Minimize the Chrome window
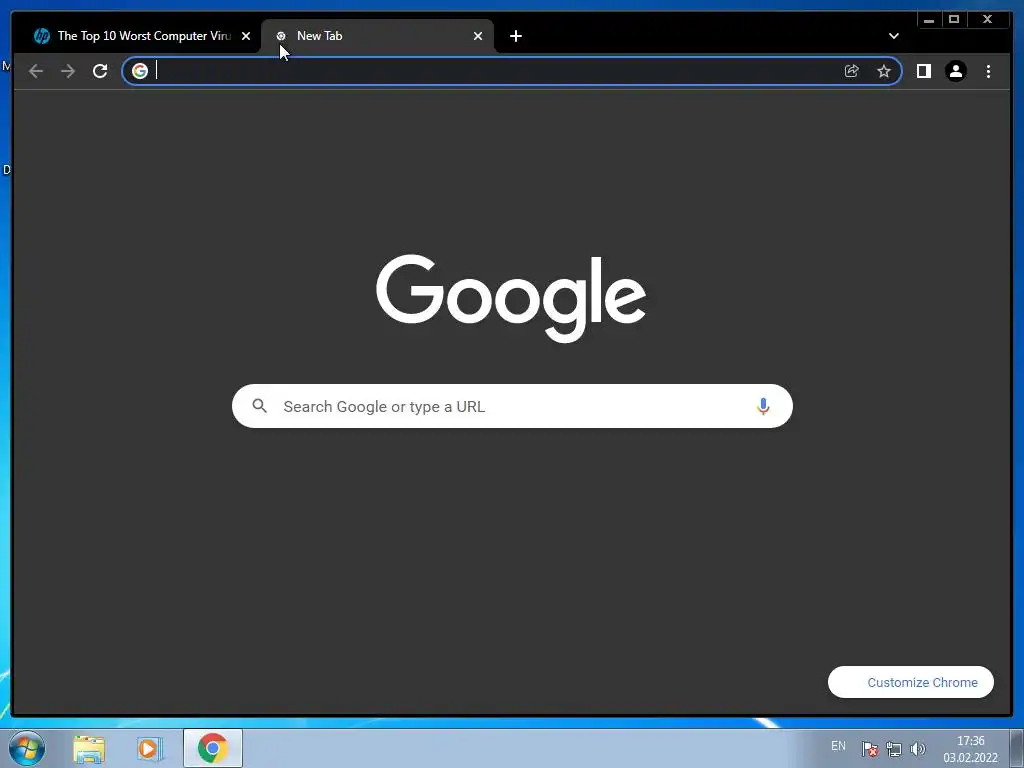Screen dimensions: 1024x768 (x=929, y=20)
